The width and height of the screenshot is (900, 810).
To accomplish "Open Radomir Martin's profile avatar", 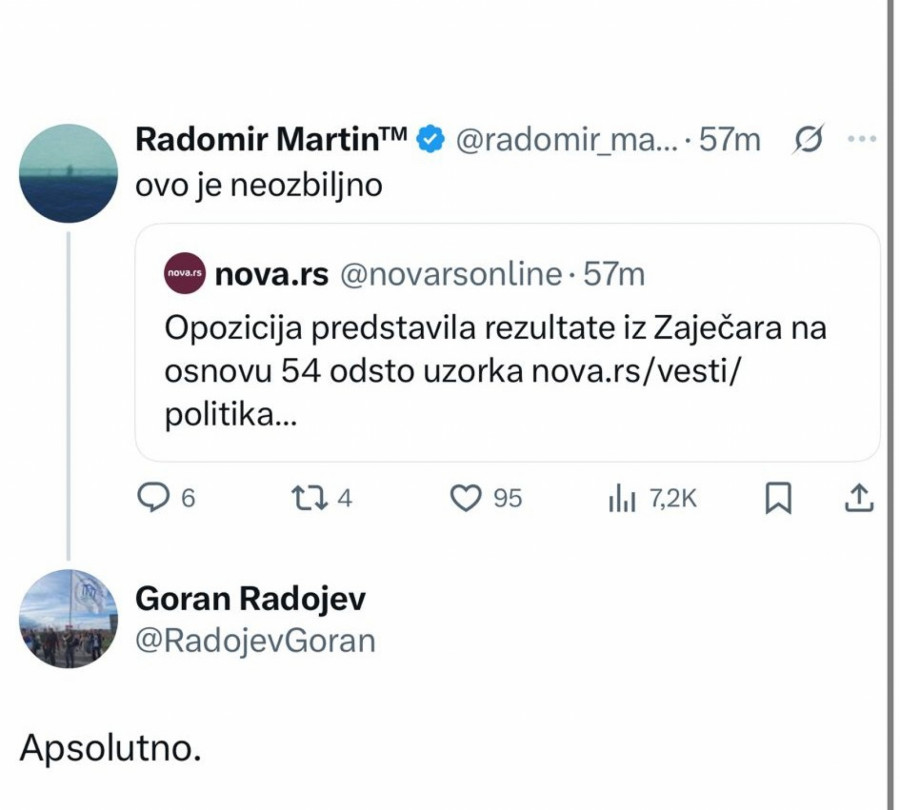I will [69, 174].
